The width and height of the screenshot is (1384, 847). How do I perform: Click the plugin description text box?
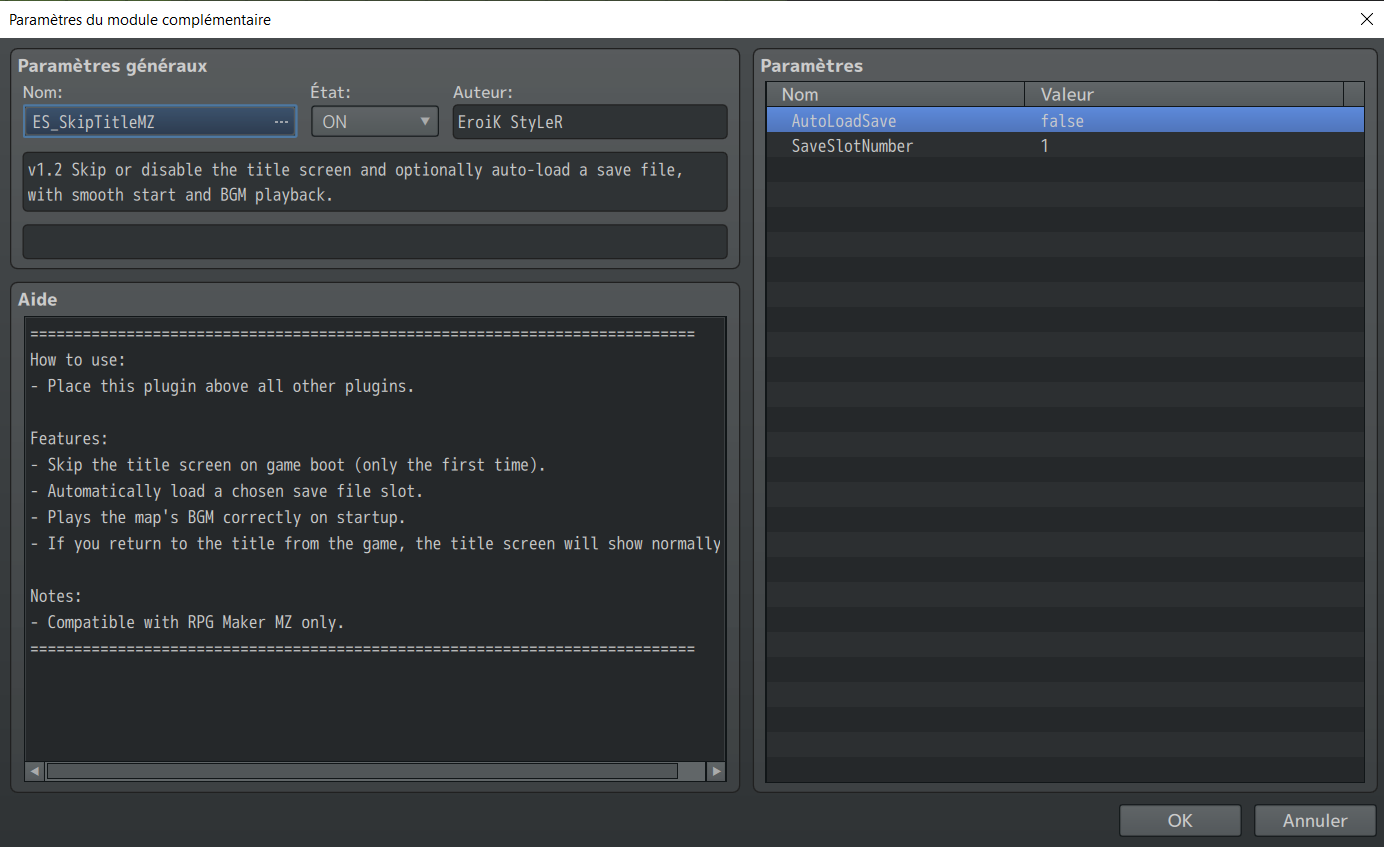click(x=375, y=182)
